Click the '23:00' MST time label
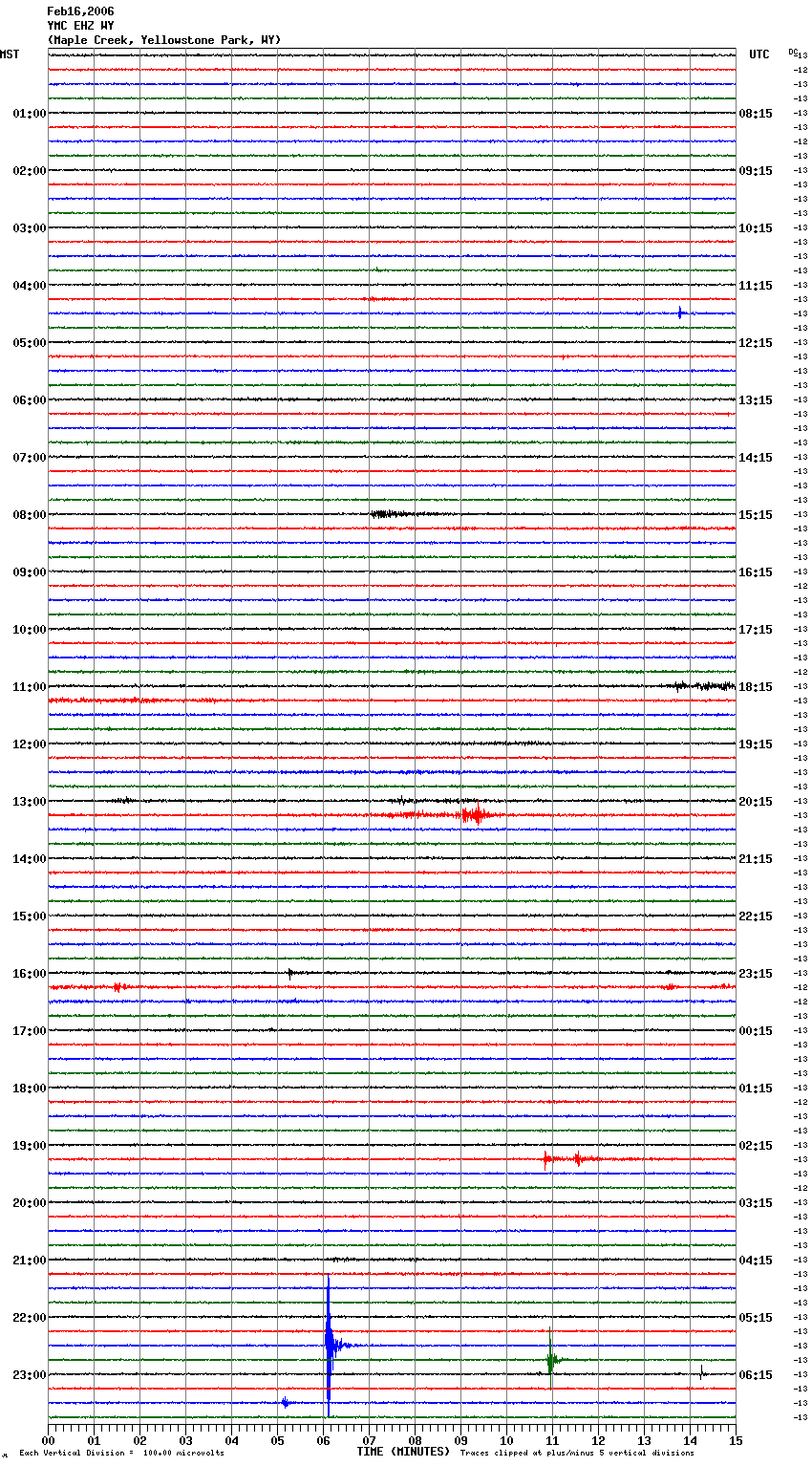Image resolution: width=812 pixels, height=1466 pixels. [29, 1375]
